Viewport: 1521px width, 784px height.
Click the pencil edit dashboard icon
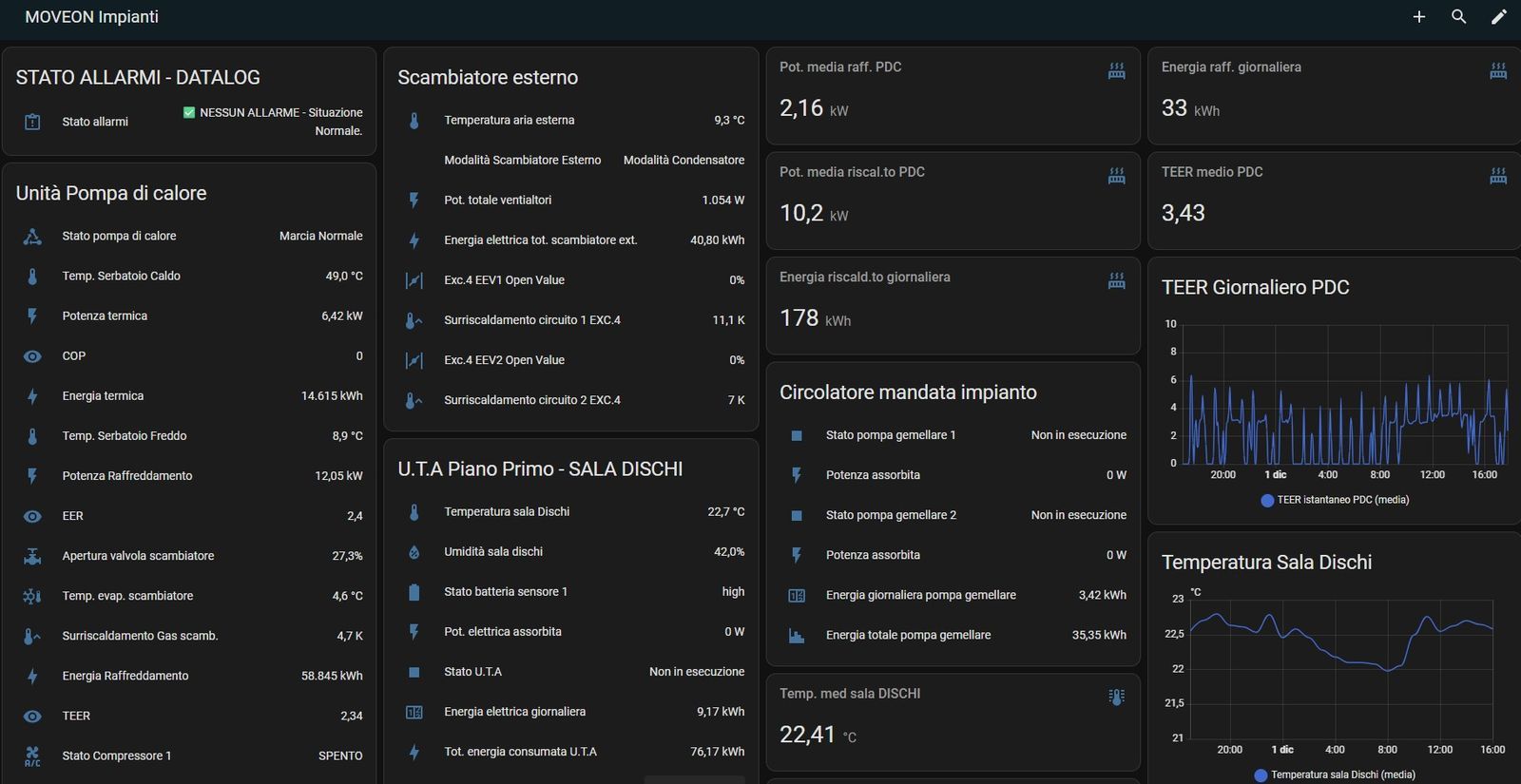(x=1498, y=17)
